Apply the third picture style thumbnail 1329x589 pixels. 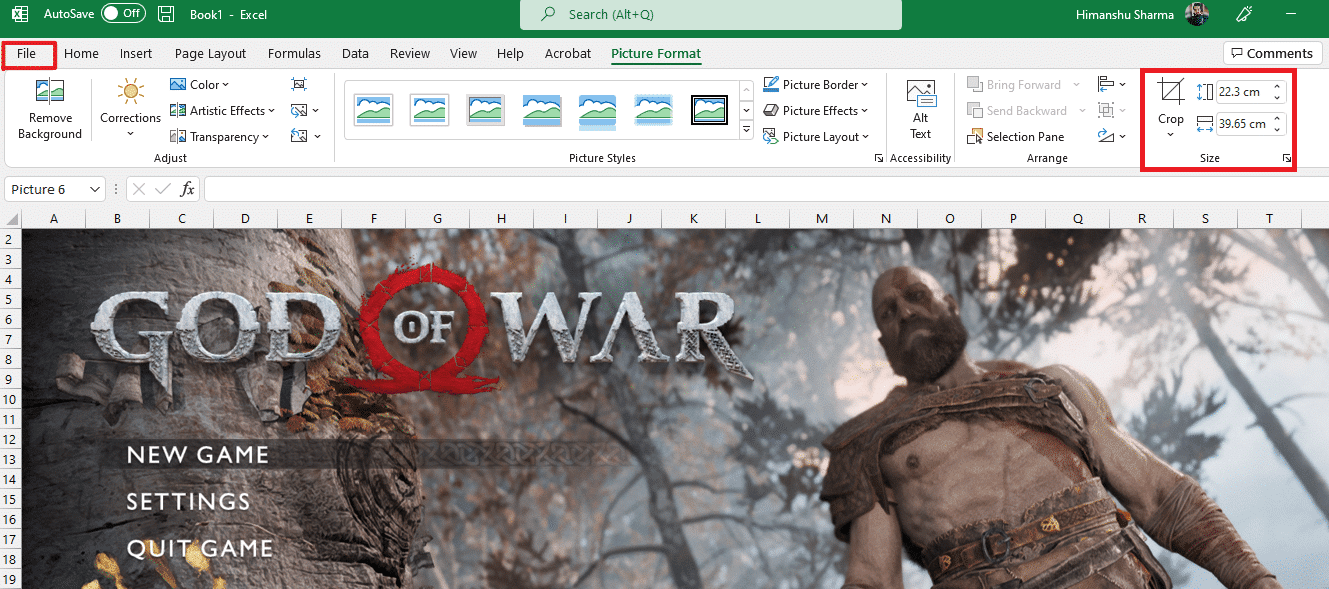tap(486, 110)
